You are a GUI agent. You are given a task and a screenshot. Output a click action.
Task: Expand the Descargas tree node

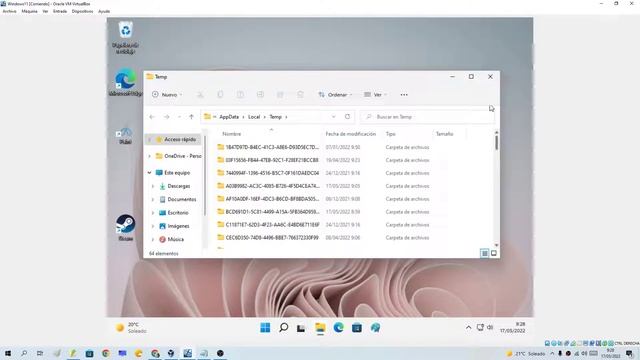153,186
